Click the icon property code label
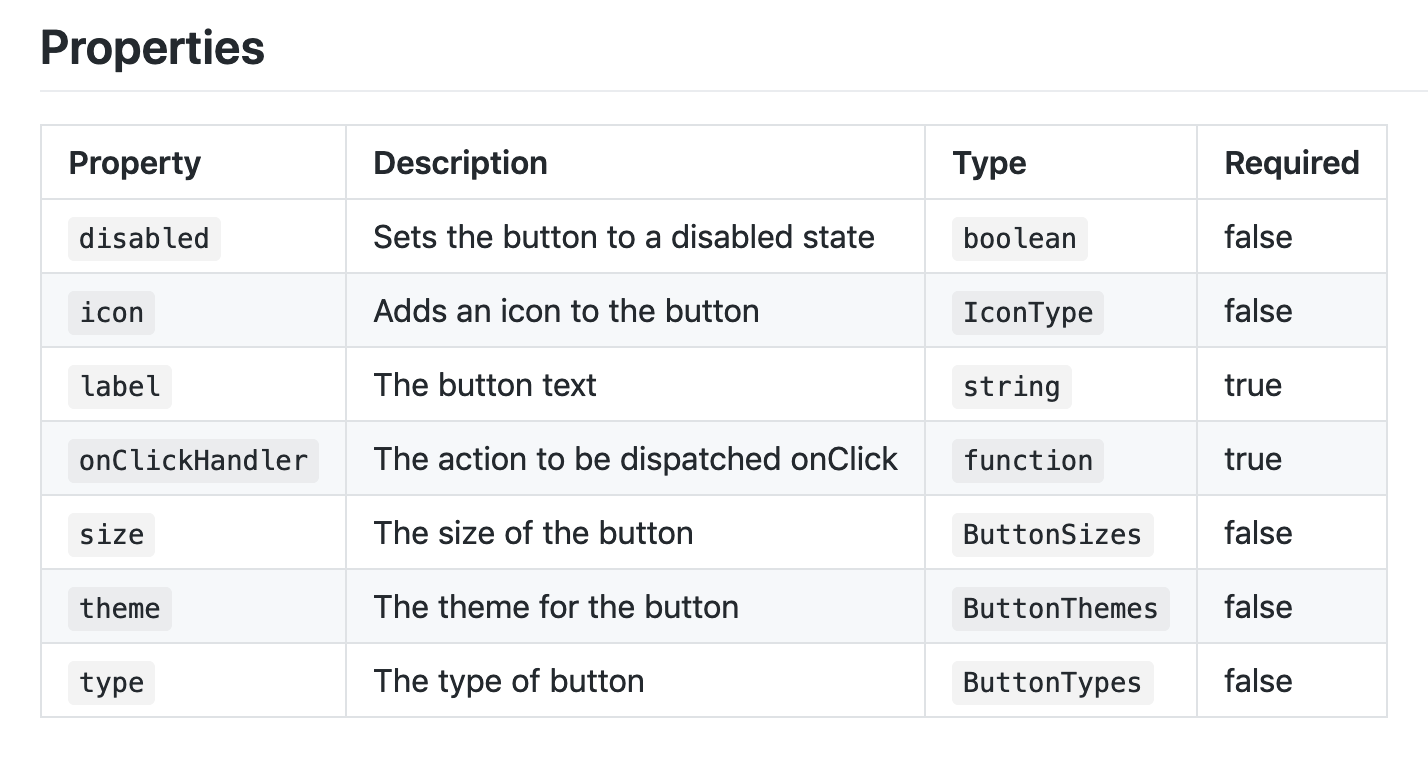Image resolution: width=1428 pixels, height=772 pixels. [112, 313]
